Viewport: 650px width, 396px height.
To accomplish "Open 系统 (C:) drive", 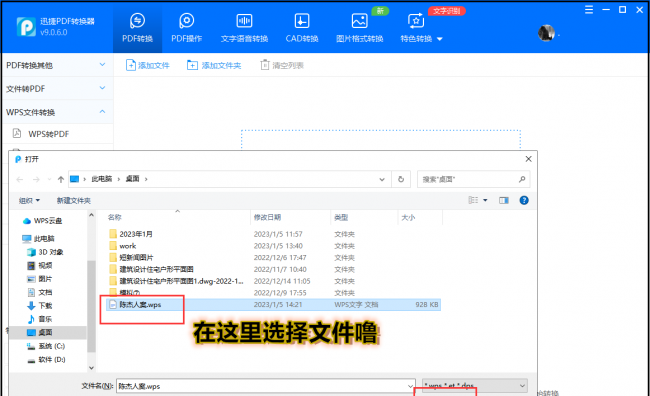I will 46,346.
